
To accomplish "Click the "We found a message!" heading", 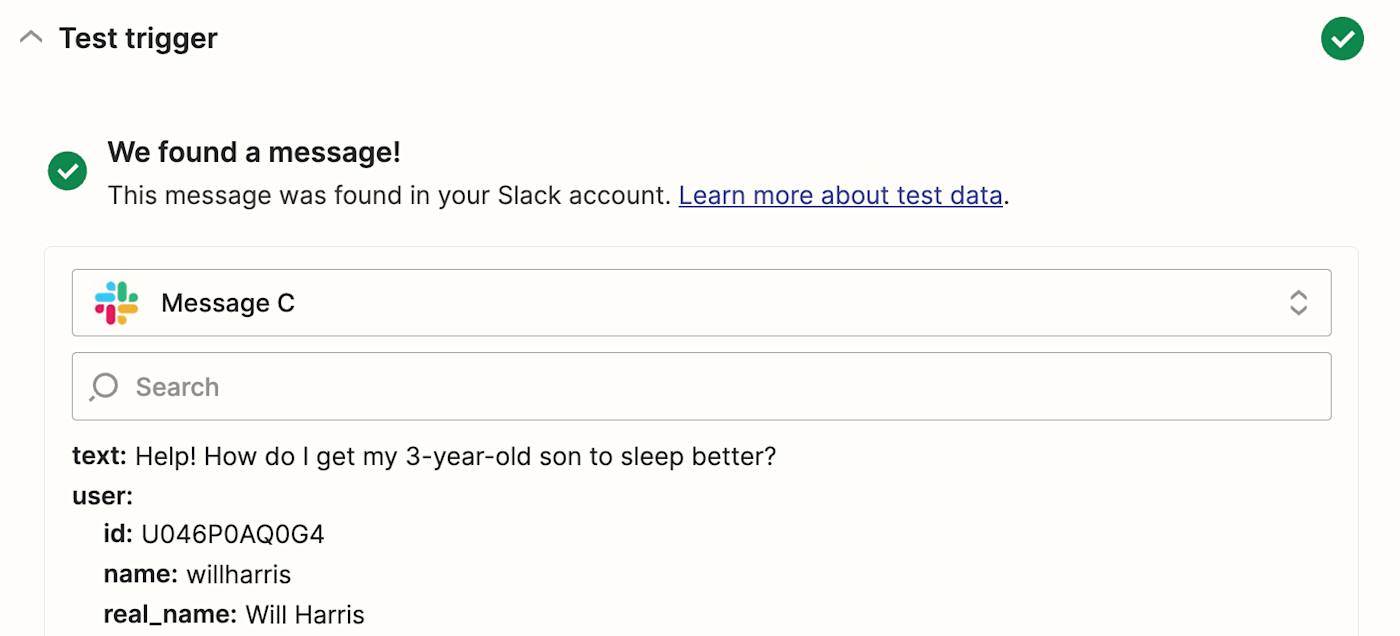I will tap(254, 153).
